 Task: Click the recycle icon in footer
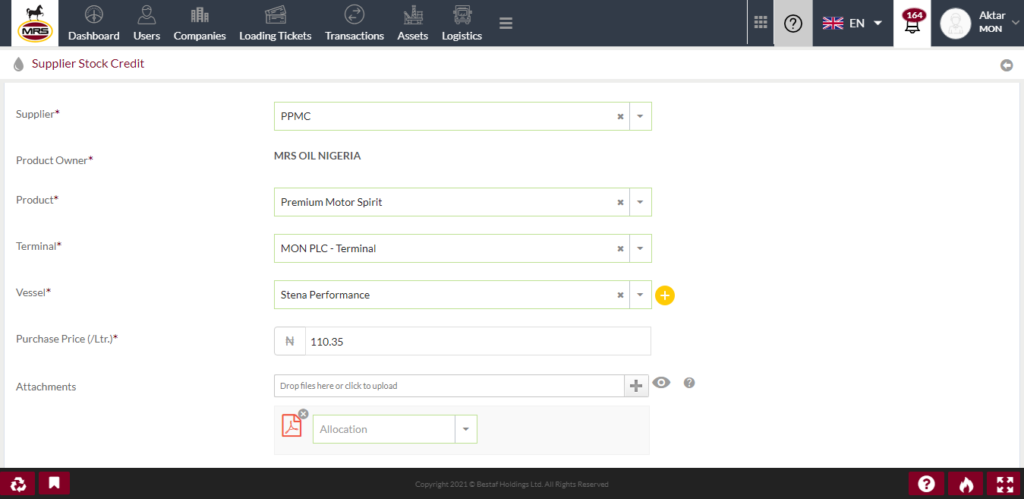coord(18,483)
